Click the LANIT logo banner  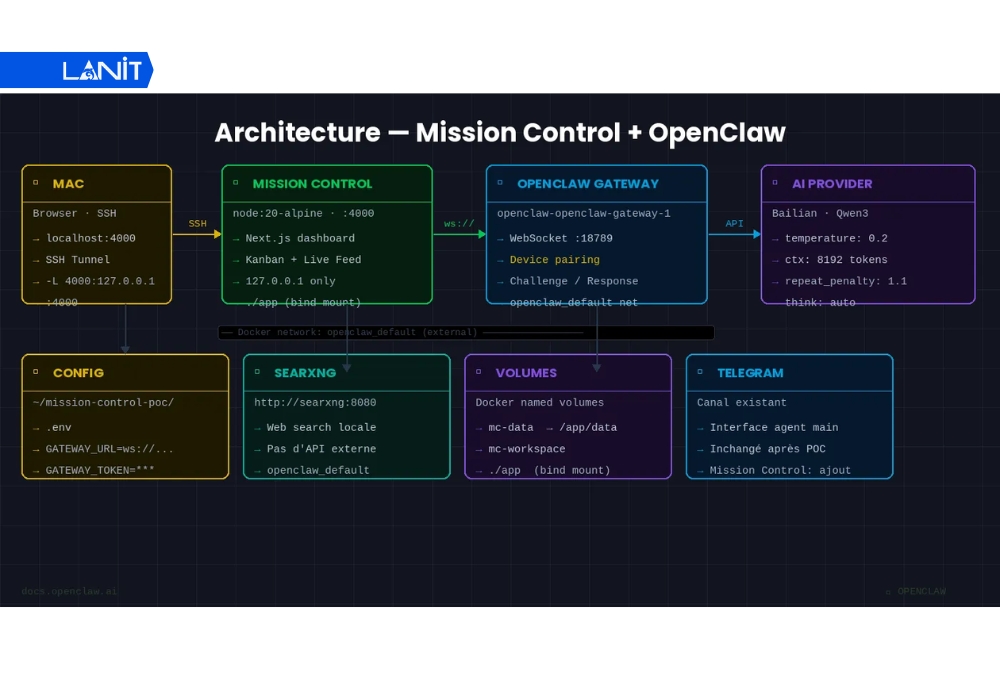77,70
